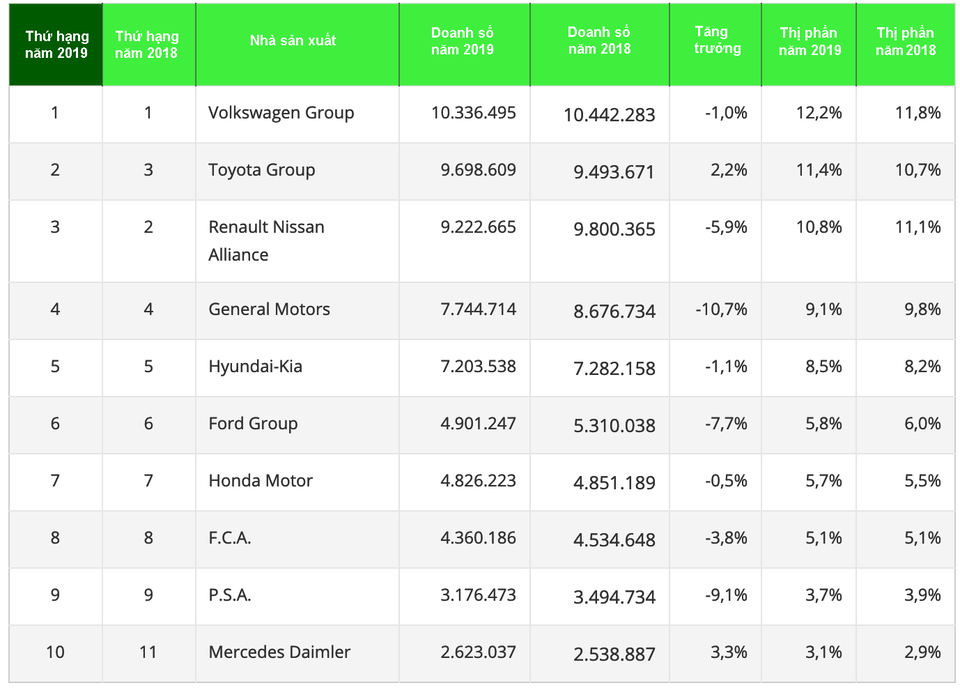Click the 2.538.887 sales value
The height and width of the screenshot is (690, 960).
point(614,654)
